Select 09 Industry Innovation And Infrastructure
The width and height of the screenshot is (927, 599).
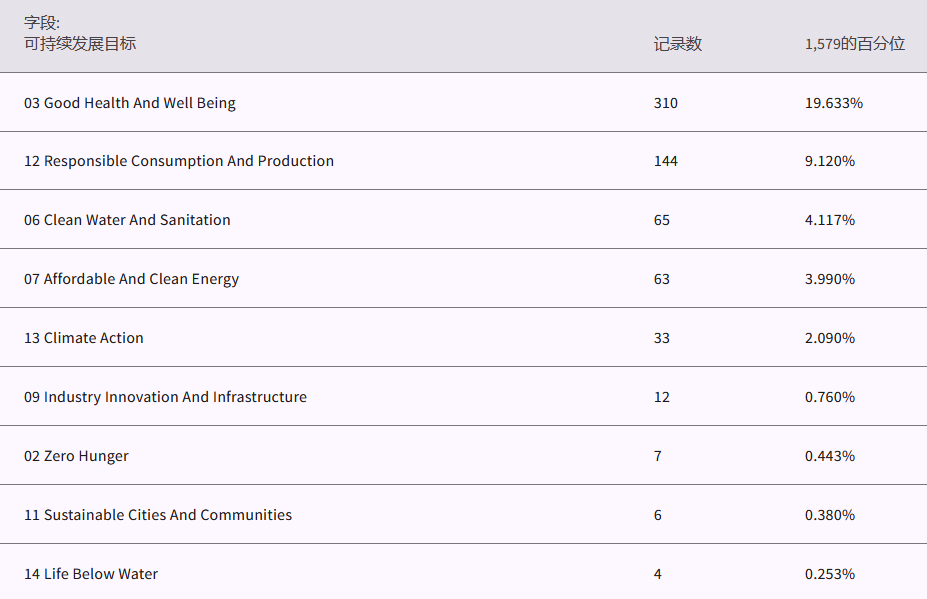[165, 397]
